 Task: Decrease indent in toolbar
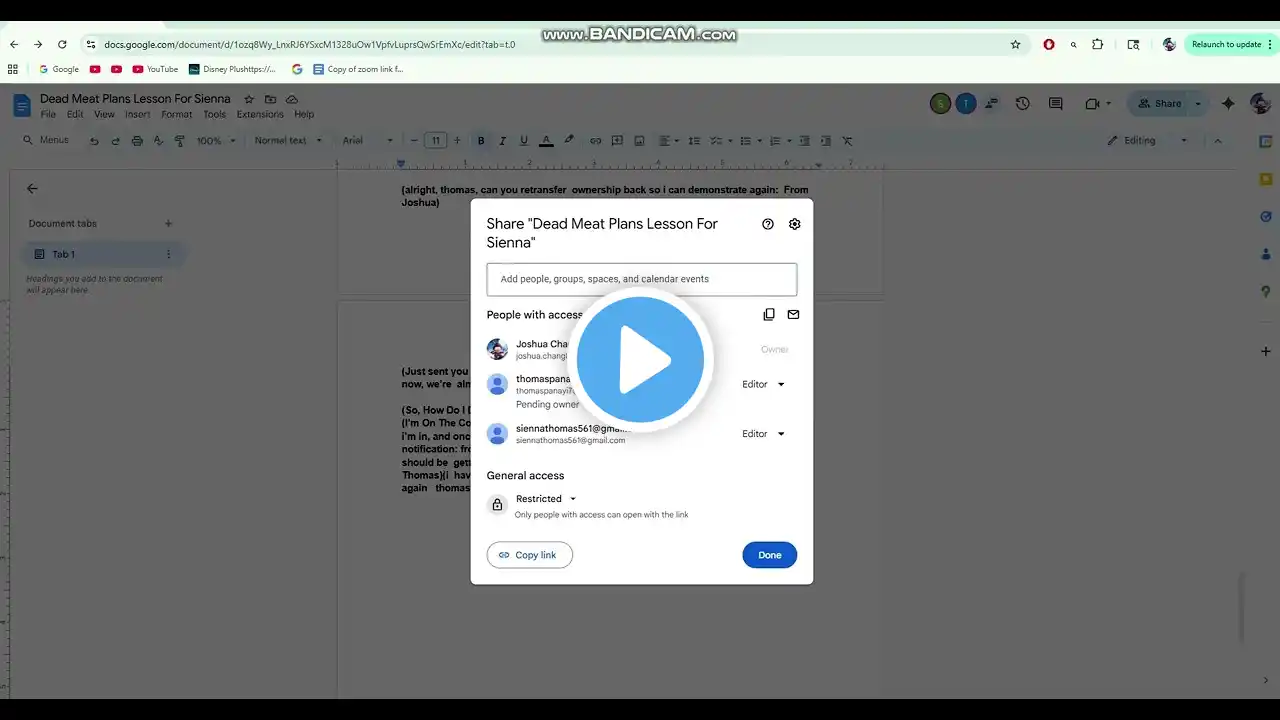(x=804, y=141)
